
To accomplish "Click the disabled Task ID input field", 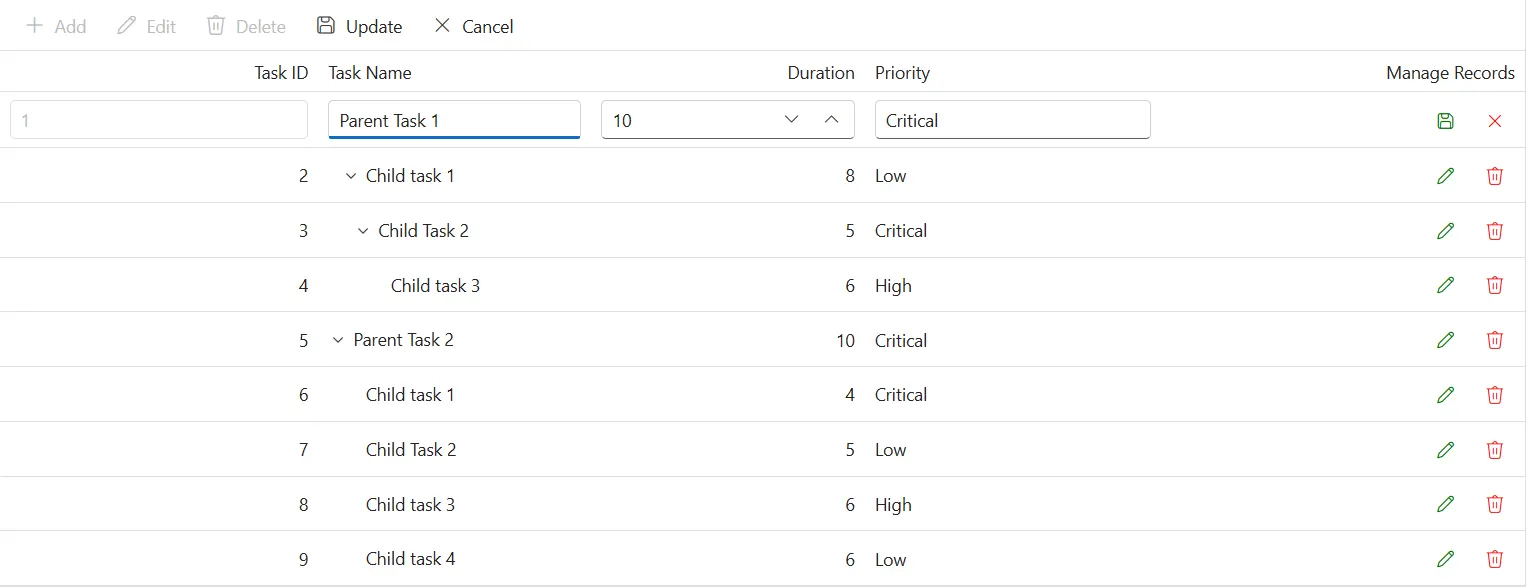I will click(159, 120).
